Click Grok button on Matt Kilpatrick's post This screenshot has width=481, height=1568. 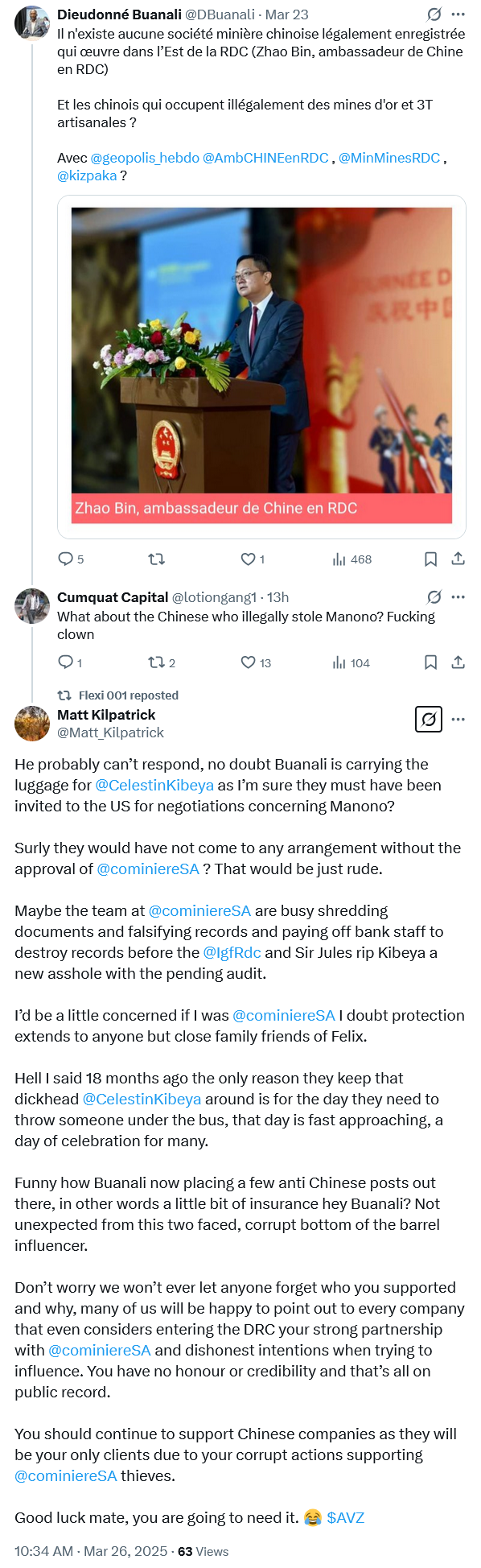(x=429, y=719)
